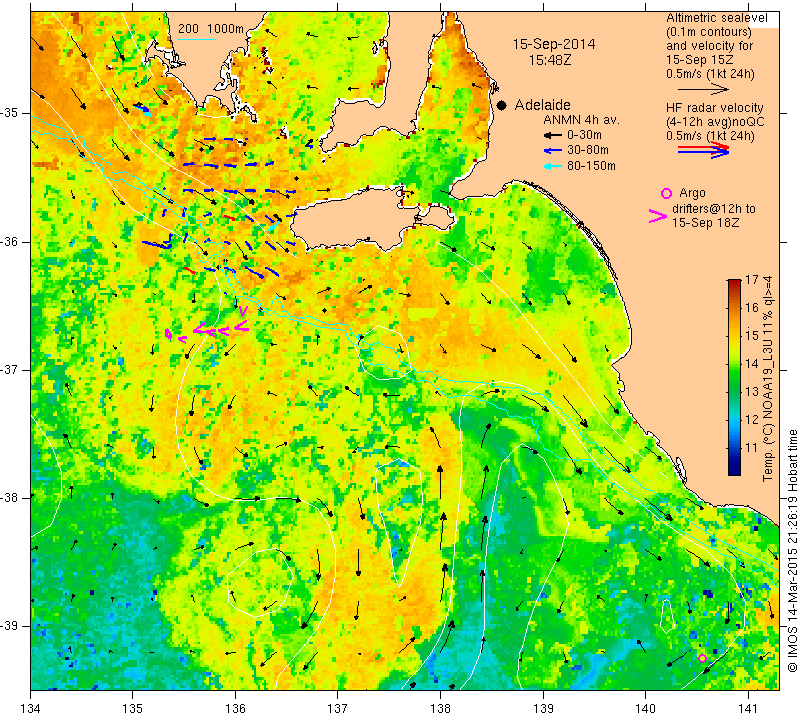
Task: Click the 'Altimetric sealevel' heading text
Action: (716, 18)
